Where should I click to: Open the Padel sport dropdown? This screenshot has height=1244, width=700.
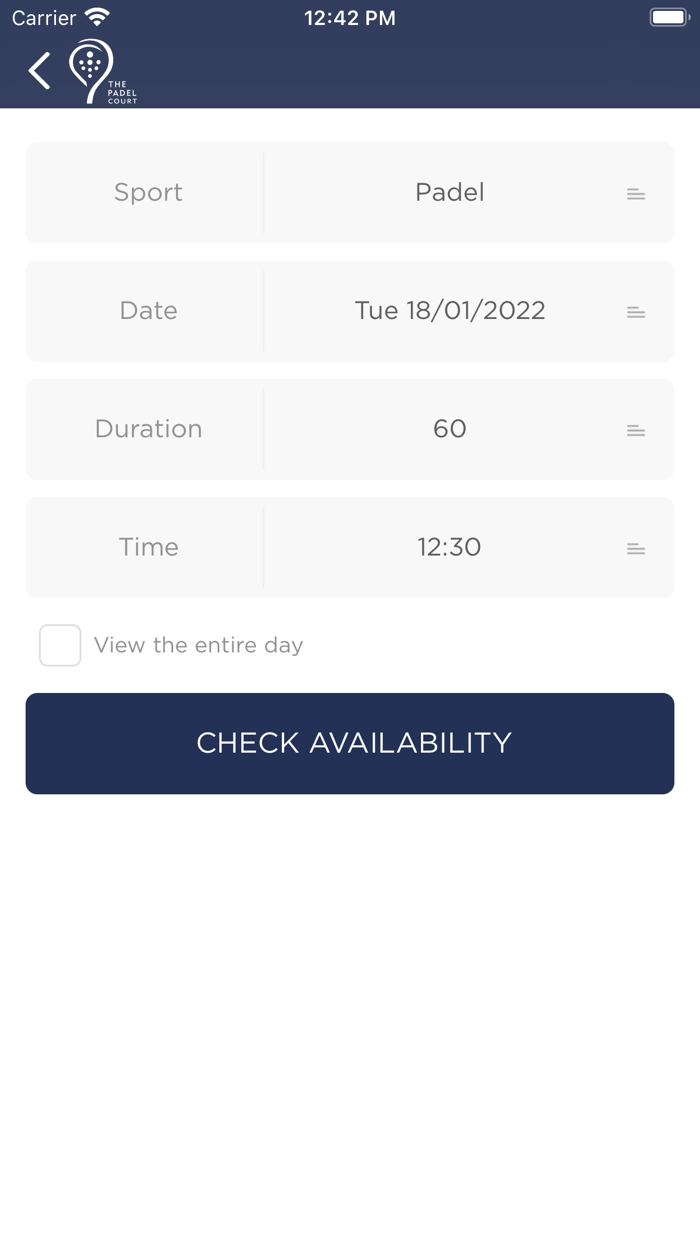(x=450, y=192)
